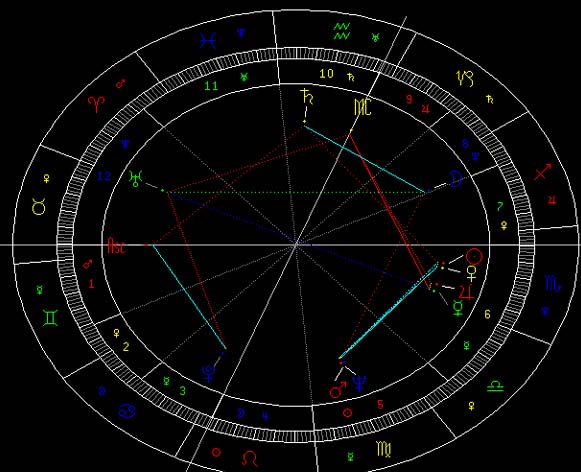Click the yellow Taurus zodiac sign

[39, 207]
